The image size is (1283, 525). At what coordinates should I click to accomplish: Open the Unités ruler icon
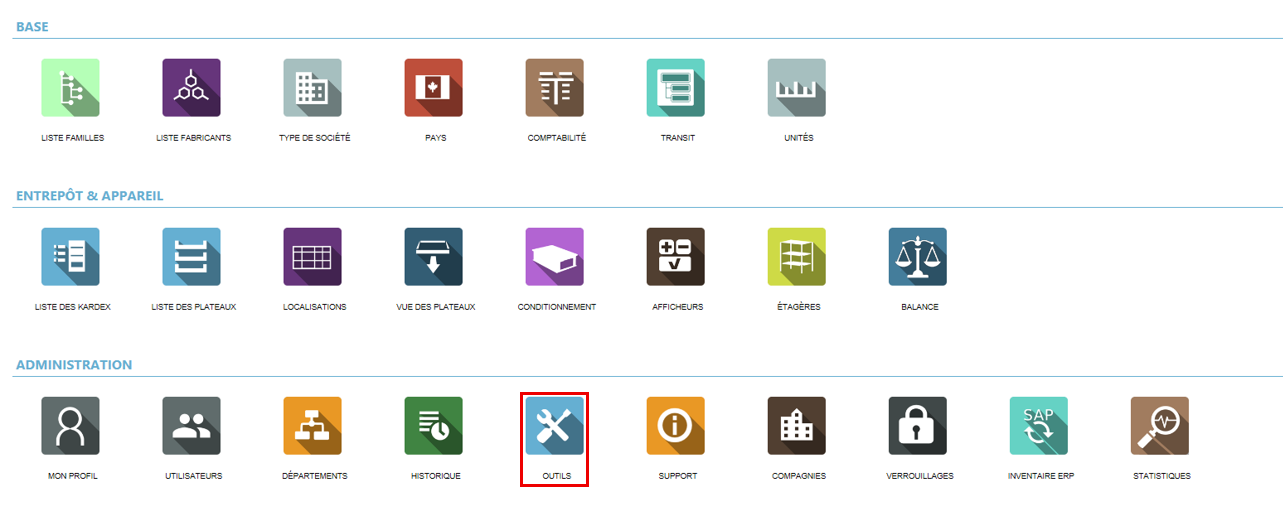pyautogui.click(x=797, y=88)
